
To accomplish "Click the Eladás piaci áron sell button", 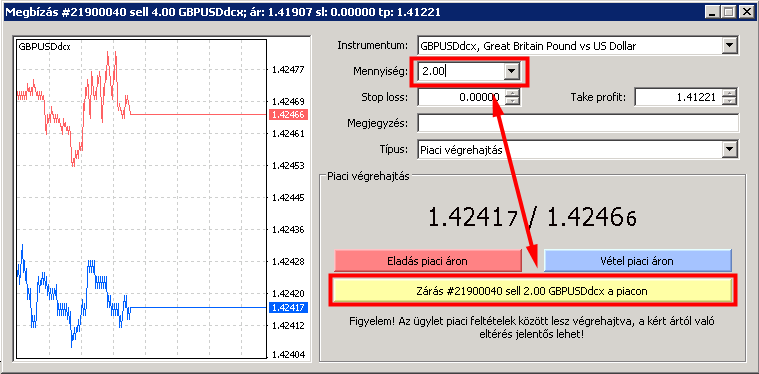I will point(427,261).
